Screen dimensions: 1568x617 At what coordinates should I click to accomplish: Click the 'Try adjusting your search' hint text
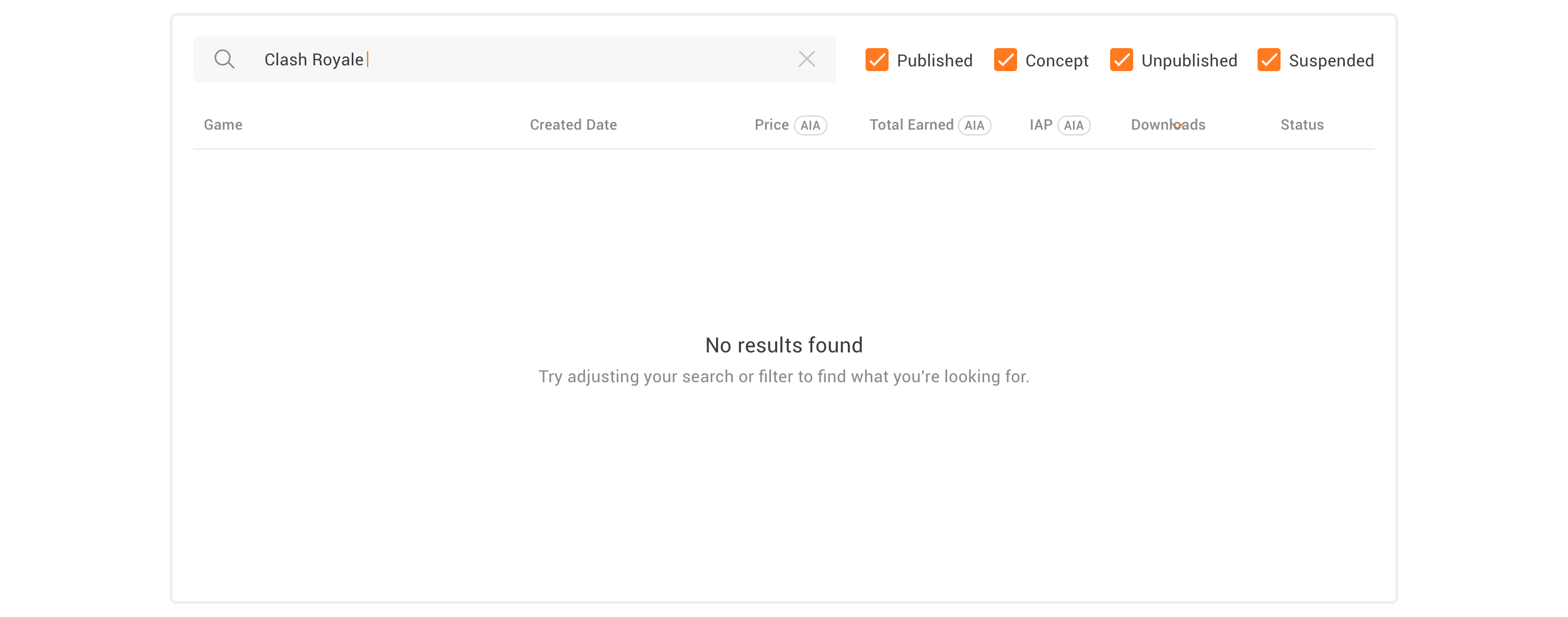point(783,376)
